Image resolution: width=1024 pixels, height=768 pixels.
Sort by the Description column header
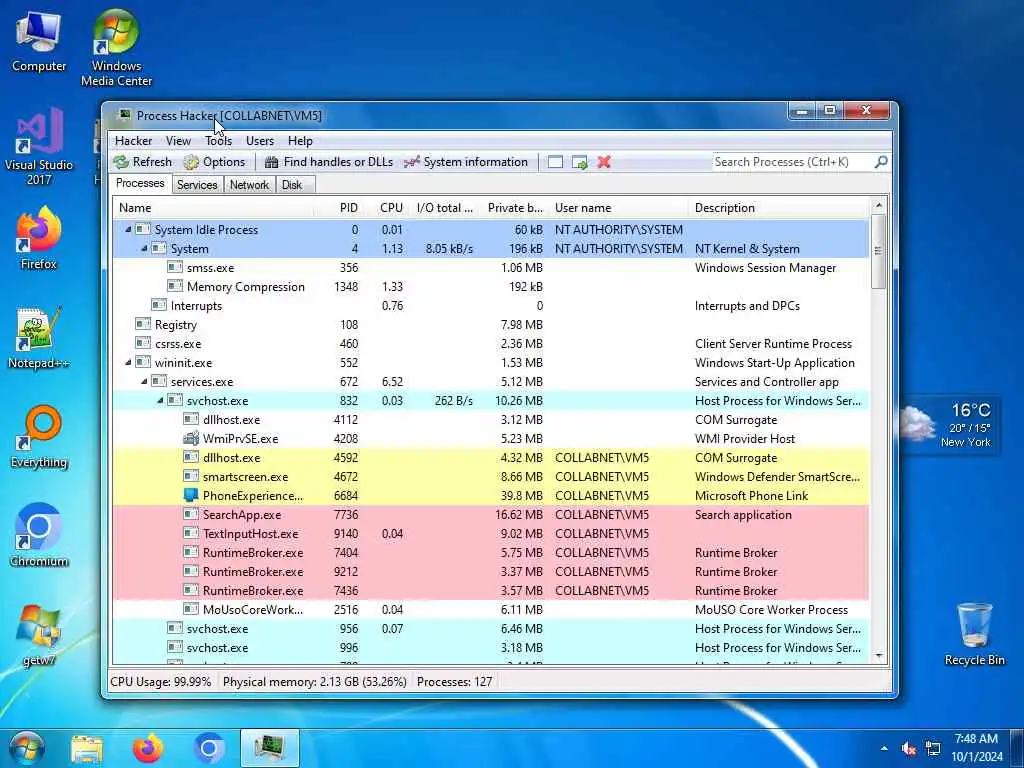pyautogui.click(x=780, y=208)
